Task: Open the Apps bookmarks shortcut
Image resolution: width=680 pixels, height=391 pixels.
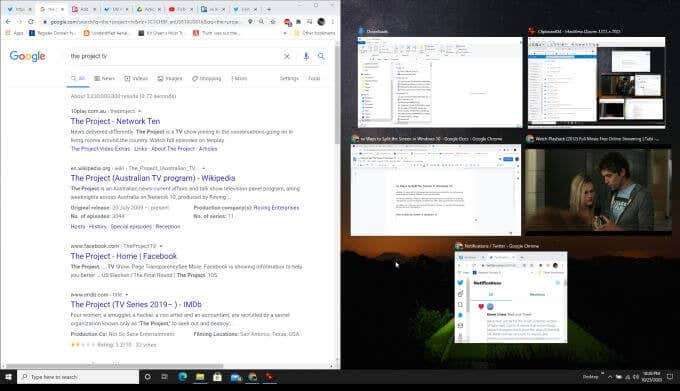Action: [x=14, y=33]
